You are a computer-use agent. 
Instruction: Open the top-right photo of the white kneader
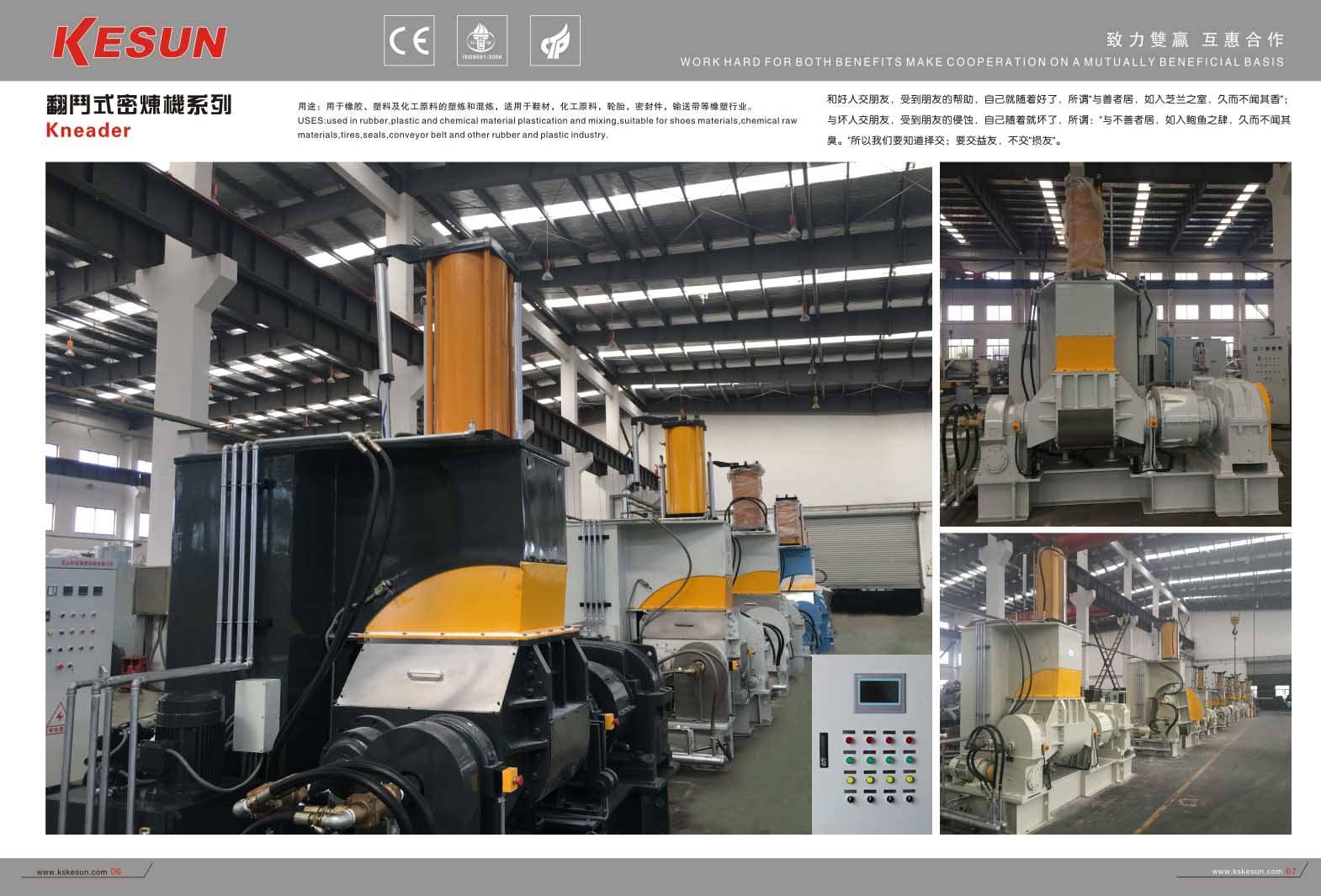[1115, 344]
